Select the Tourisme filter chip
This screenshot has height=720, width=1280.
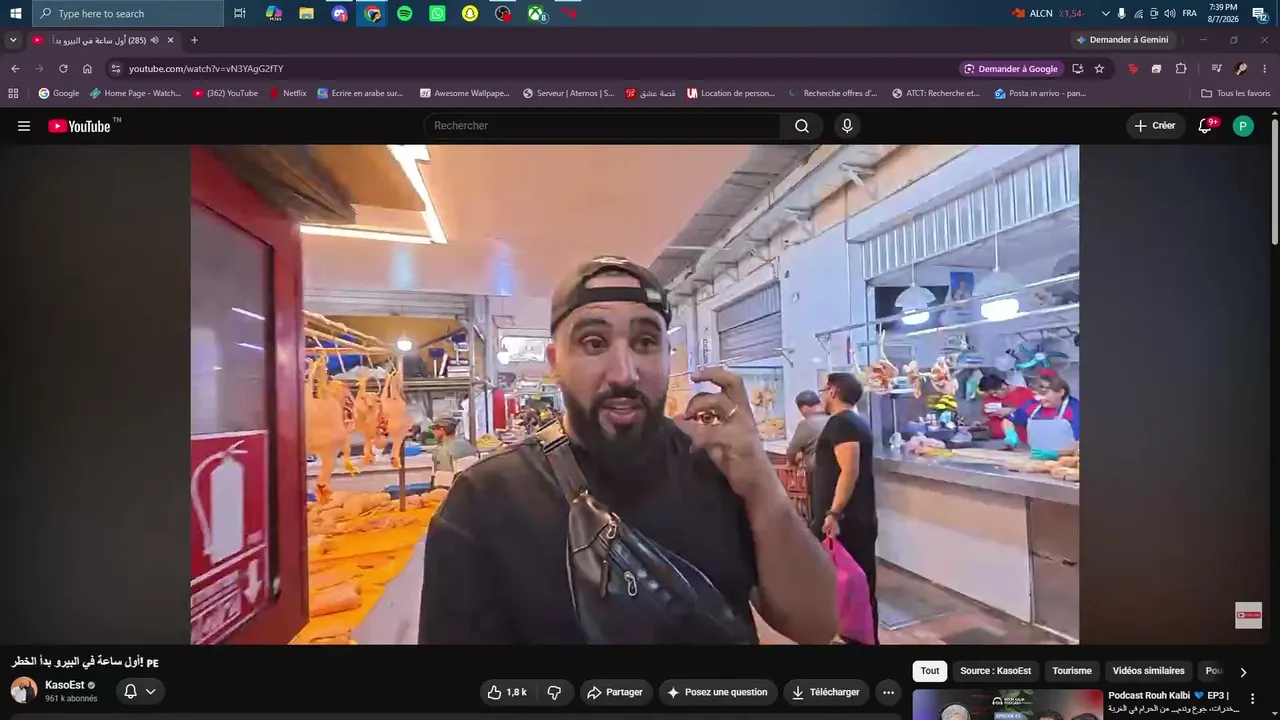[1072, 671]
